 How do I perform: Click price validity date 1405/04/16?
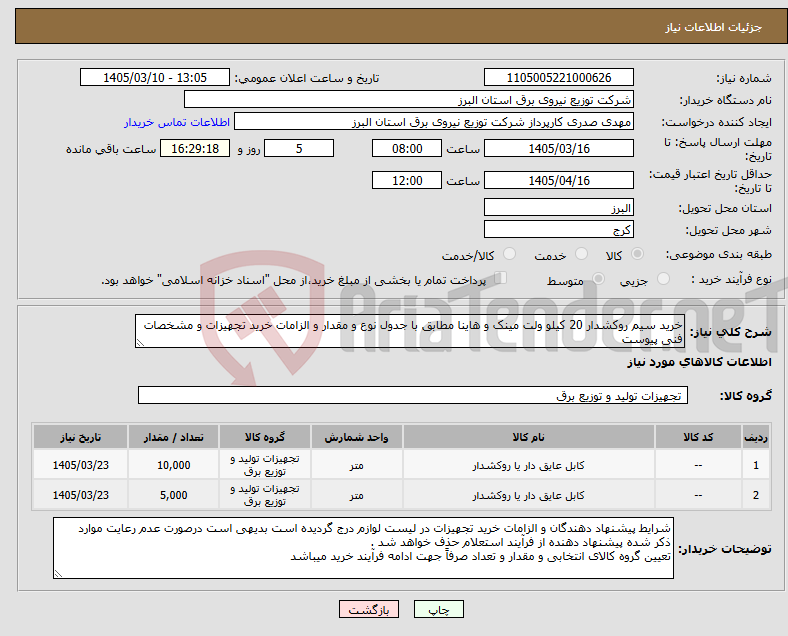pos(558,180)
